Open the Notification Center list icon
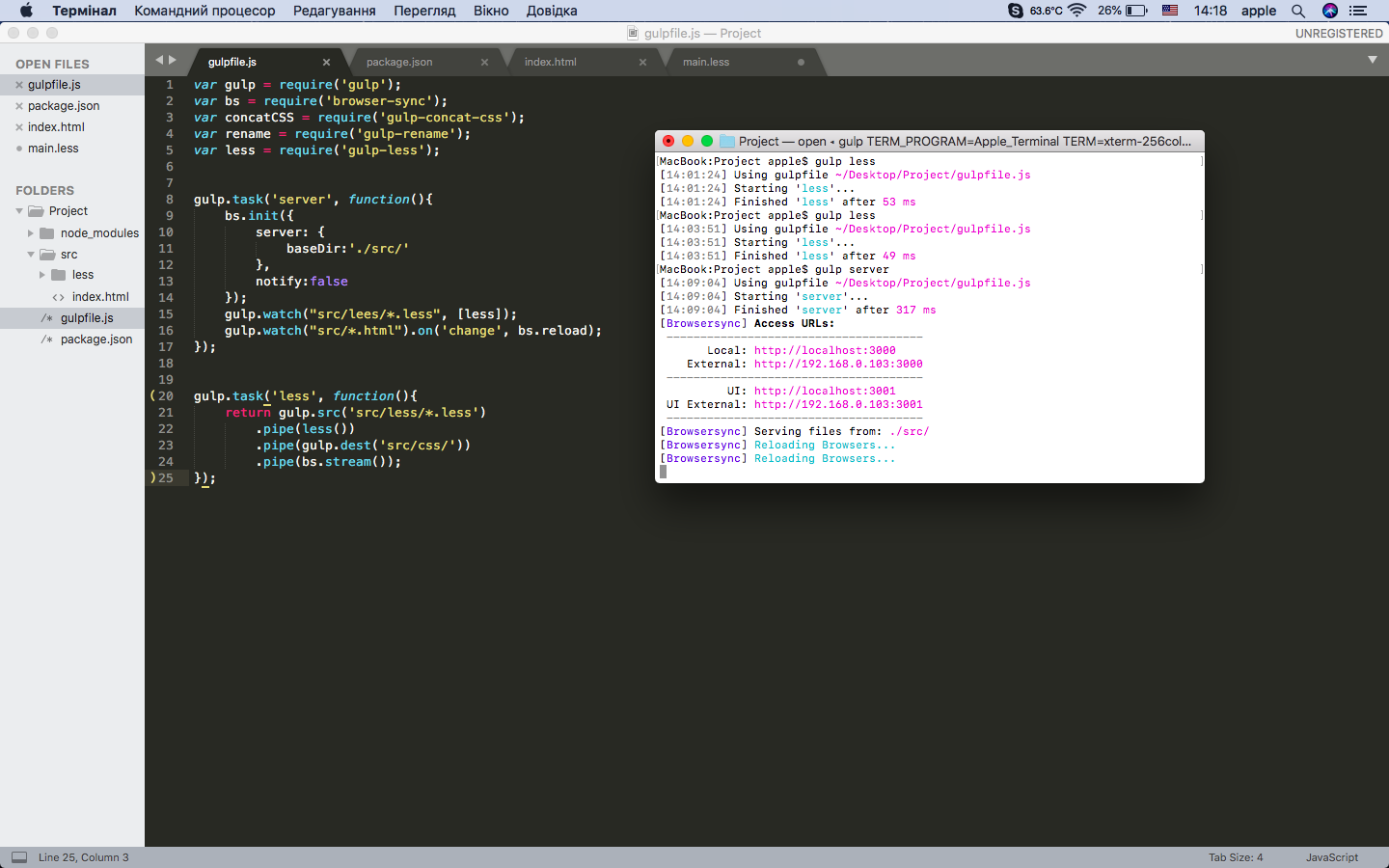 click(1358, 11)
